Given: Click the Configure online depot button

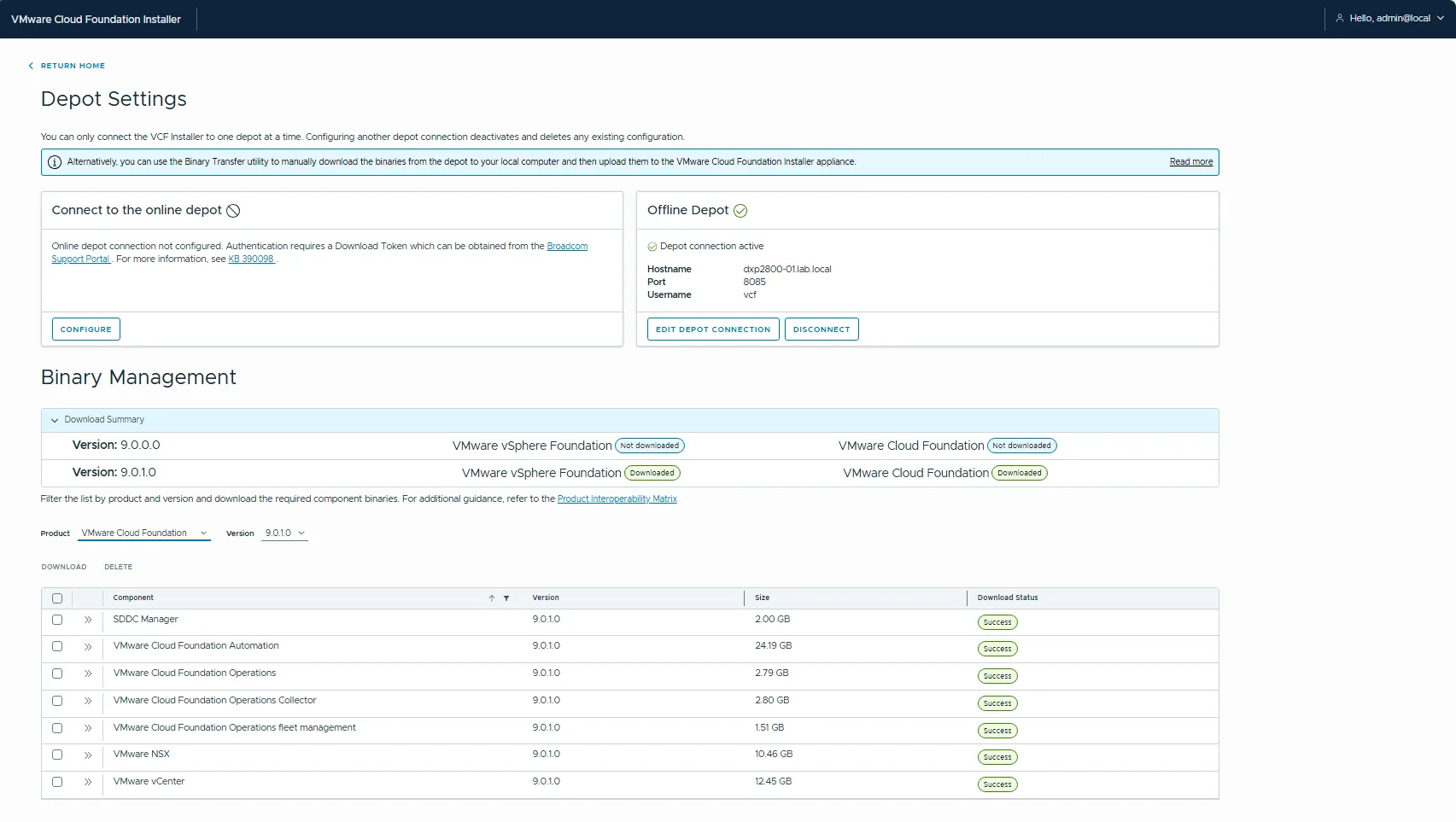Looking at the screenshot, I should tap(85, 329).
